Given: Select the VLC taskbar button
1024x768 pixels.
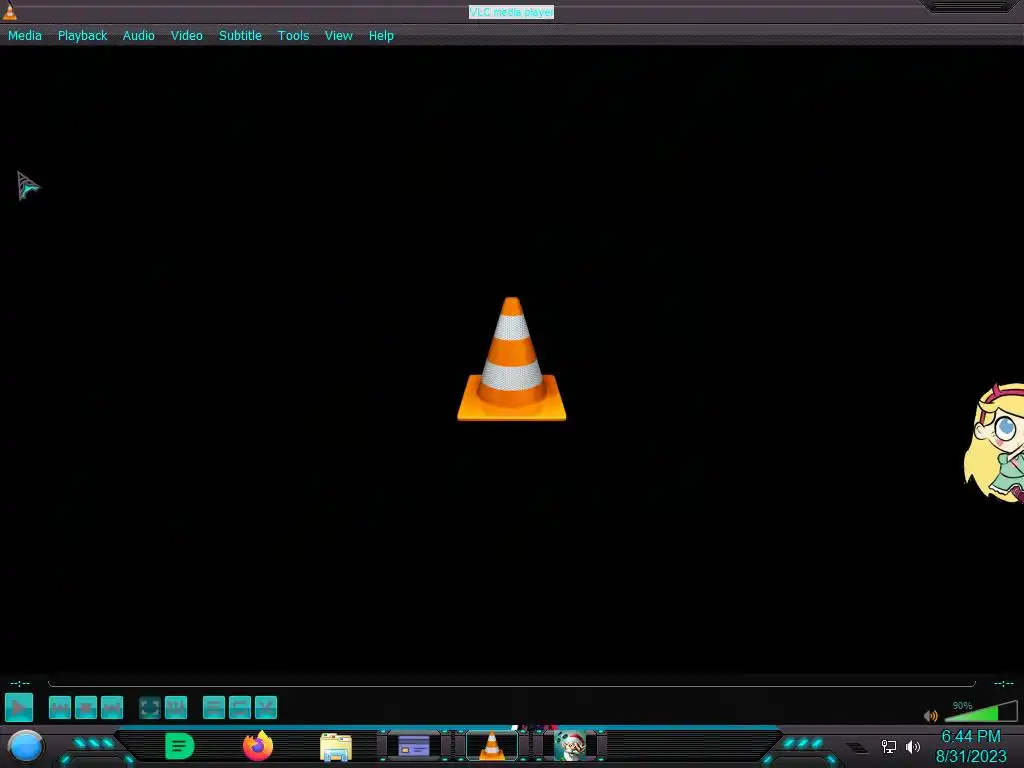Looking at the screenshot, I should tap(492, 746).
